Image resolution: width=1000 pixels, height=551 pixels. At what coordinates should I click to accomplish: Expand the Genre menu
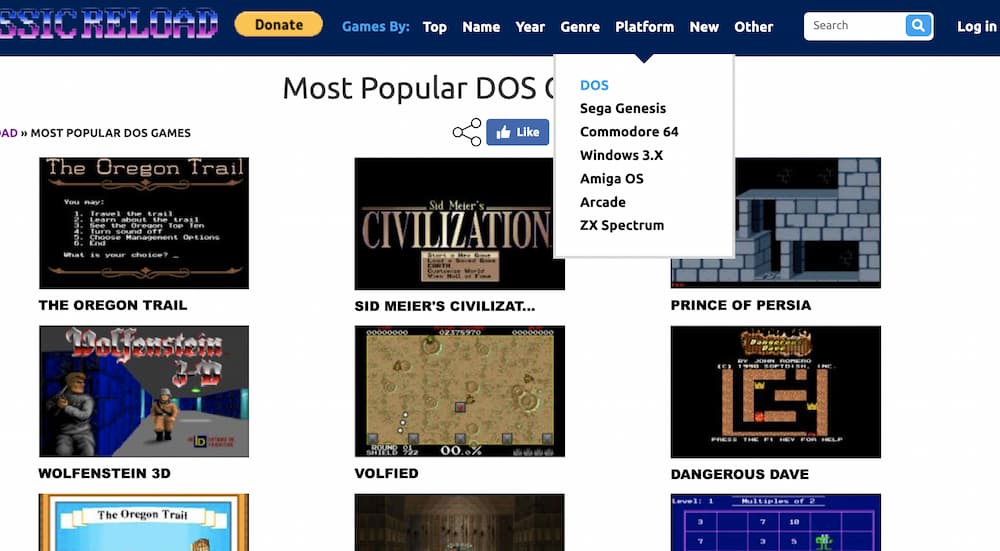coord(580,27)
